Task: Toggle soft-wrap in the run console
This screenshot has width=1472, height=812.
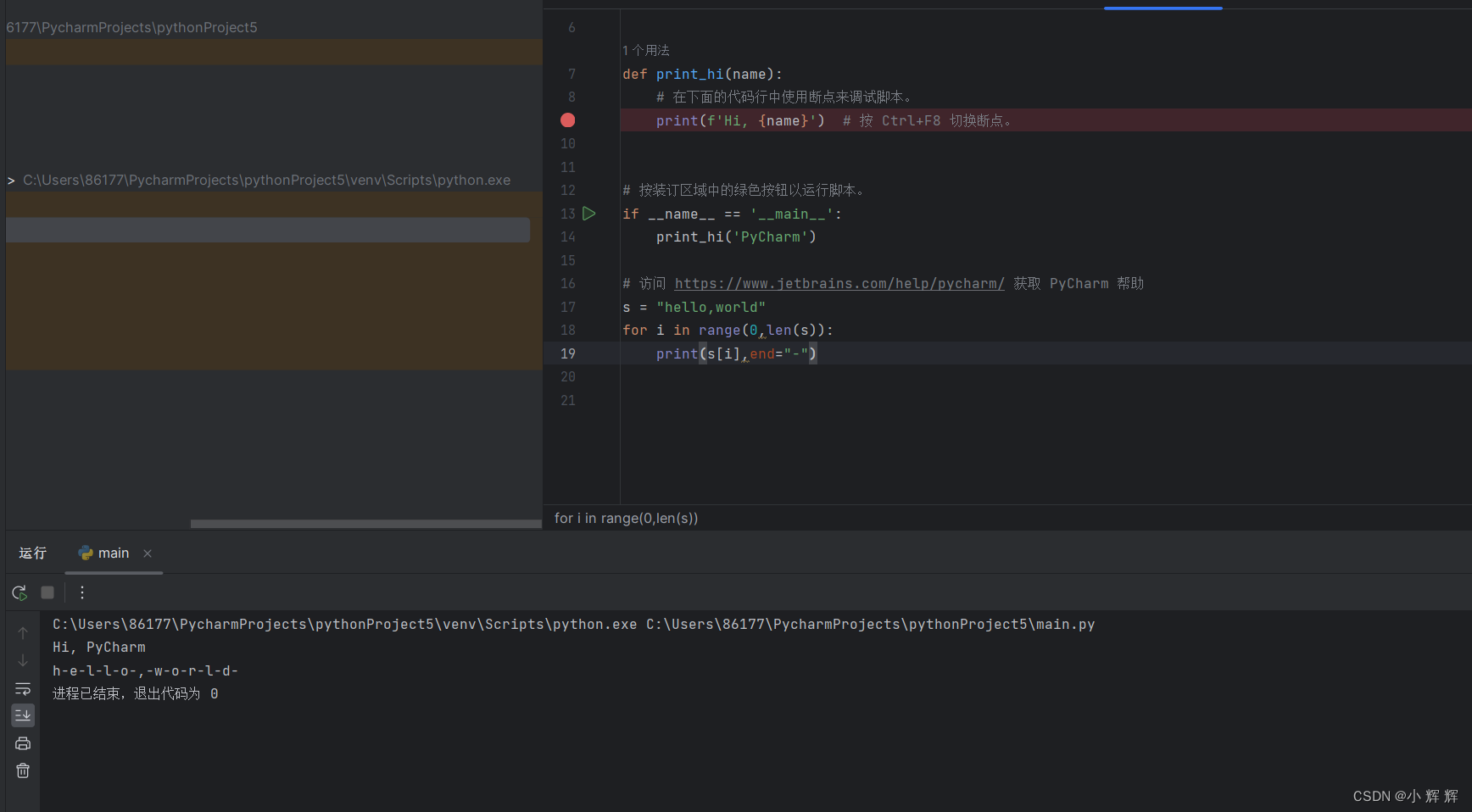Action: tap(23, 688)
